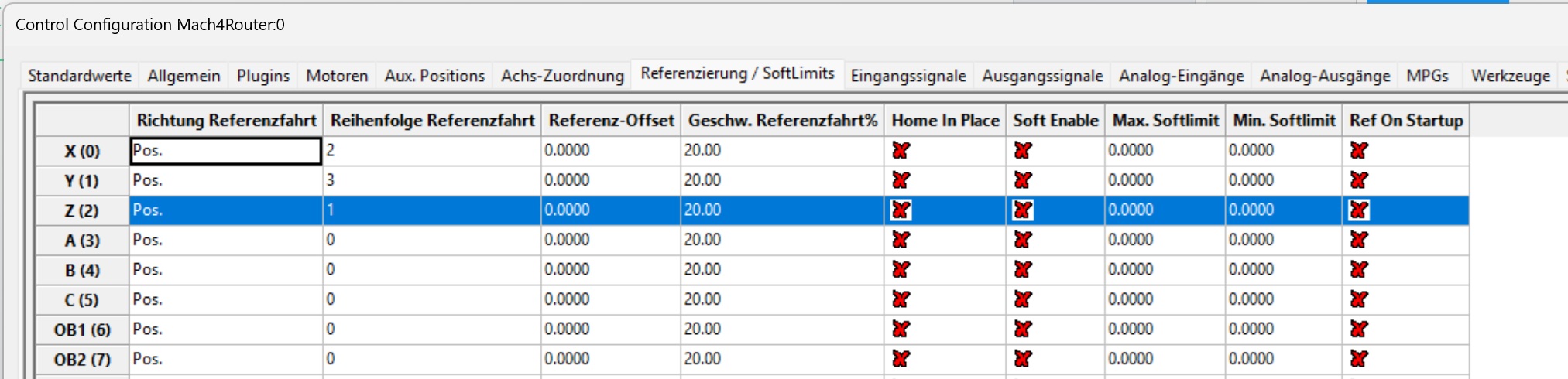
Task: Toggle Ref On Startup for X axis
Action: click(1359, 150)
